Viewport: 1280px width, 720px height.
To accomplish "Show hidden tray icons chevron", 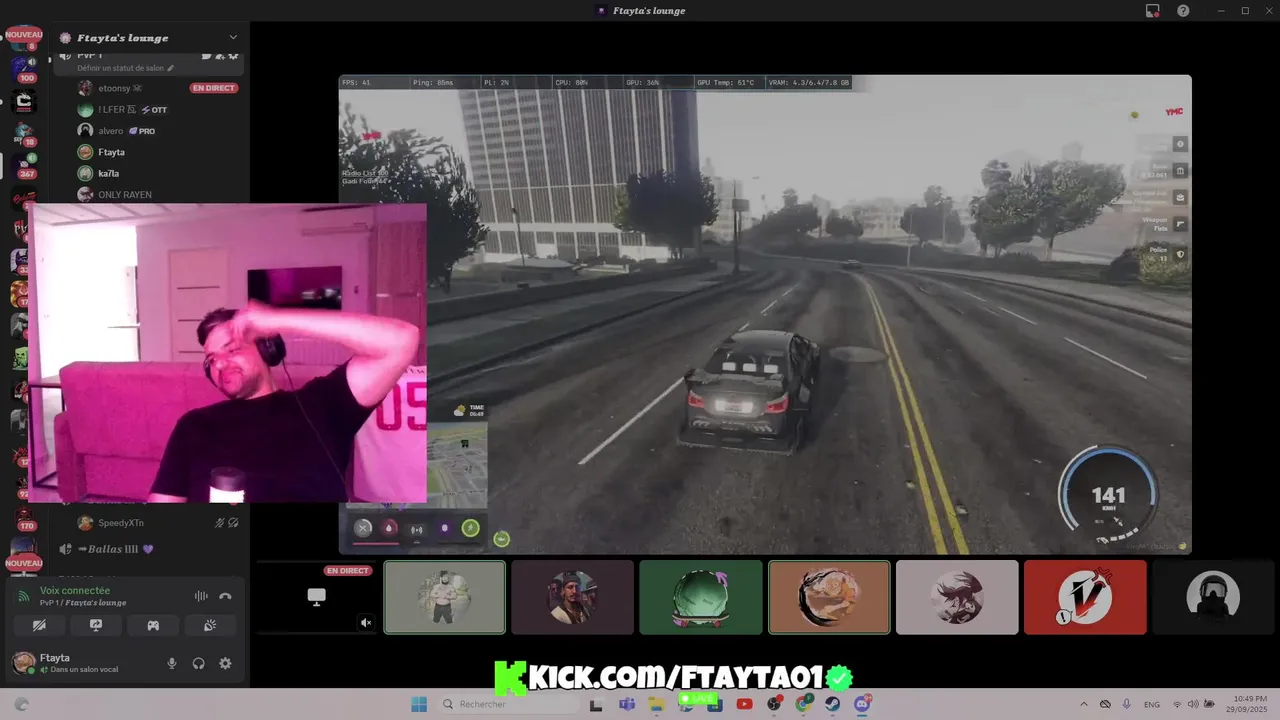I will tap(1083, 704).
